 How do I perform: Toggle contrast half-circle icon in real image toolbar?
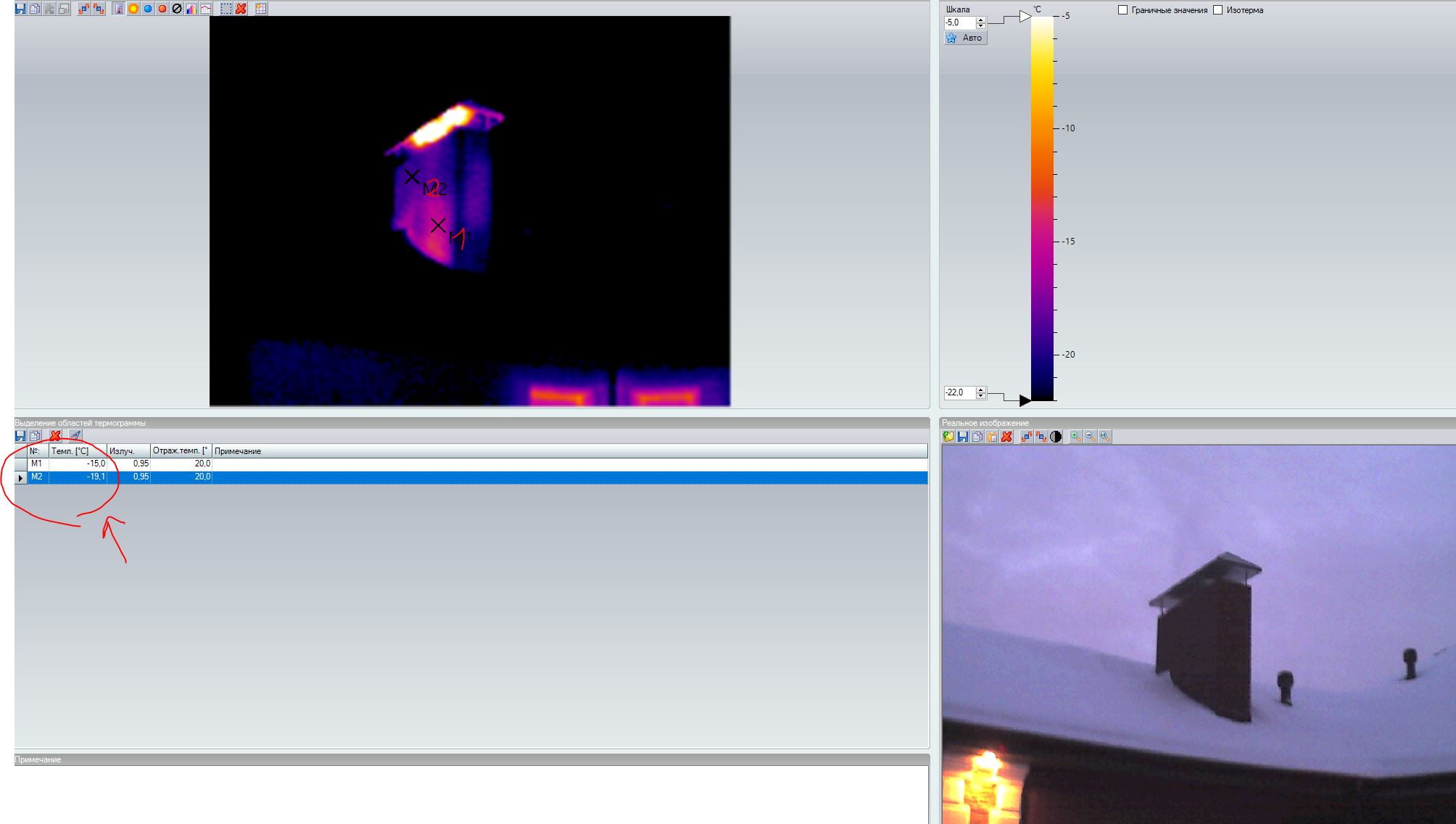pyautogui.click(x=1056, y=437)
